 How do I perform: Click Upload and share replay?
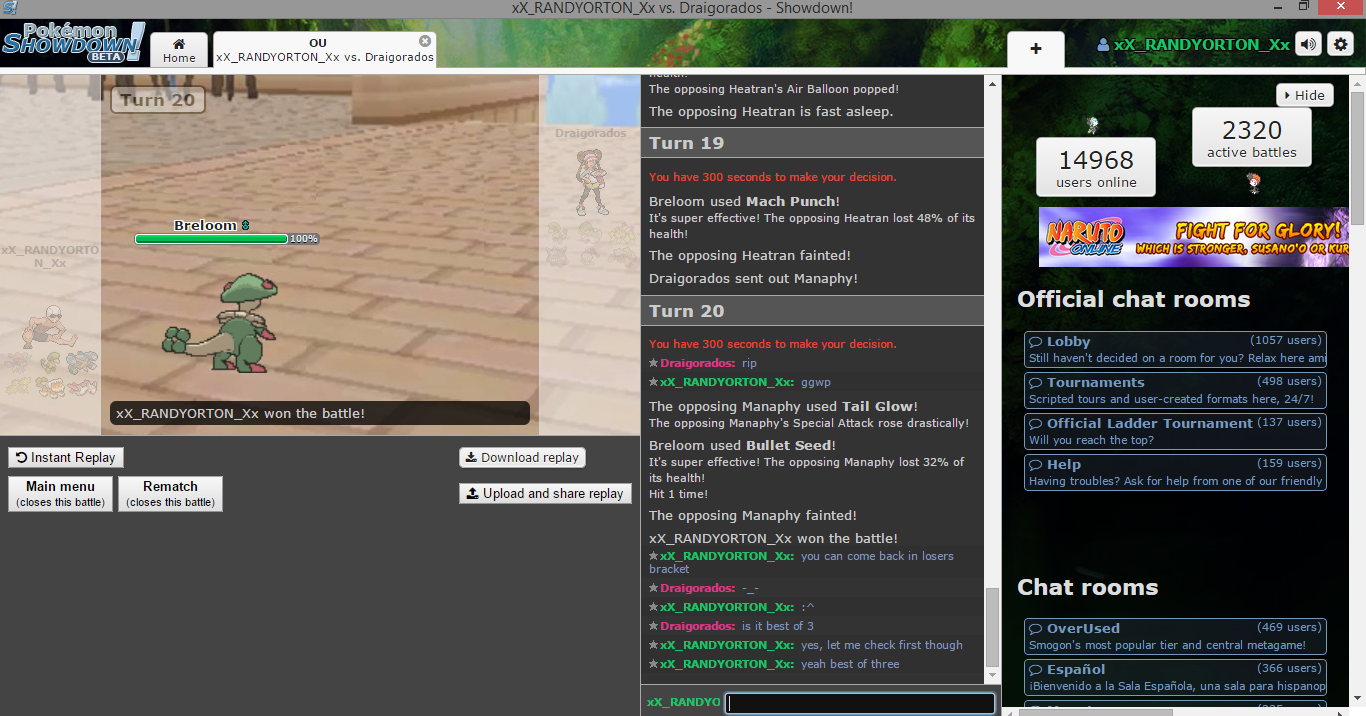545,493
